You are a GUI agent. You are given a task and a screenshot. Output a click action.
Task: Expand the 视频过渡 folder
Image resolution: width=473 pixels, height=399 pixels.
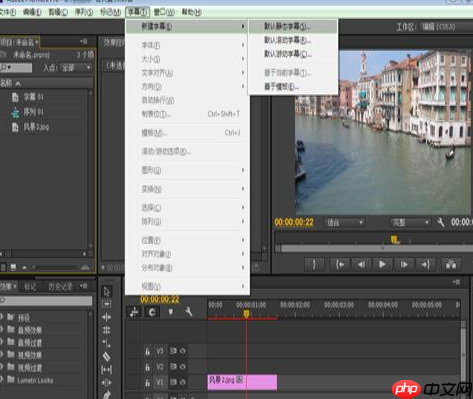pyautogui.click(x=2, y=367)
